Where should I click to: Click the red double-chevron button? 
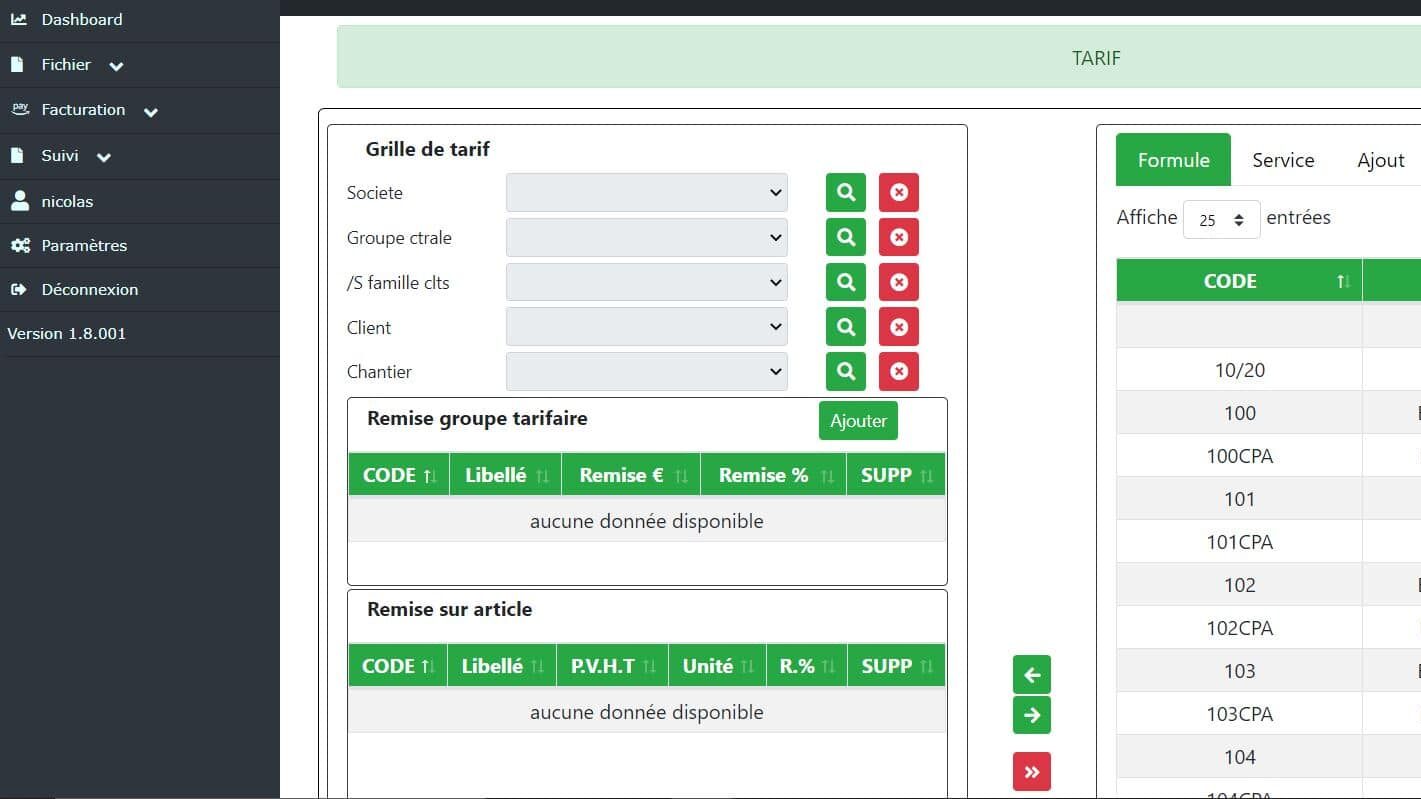(1032, 772)
